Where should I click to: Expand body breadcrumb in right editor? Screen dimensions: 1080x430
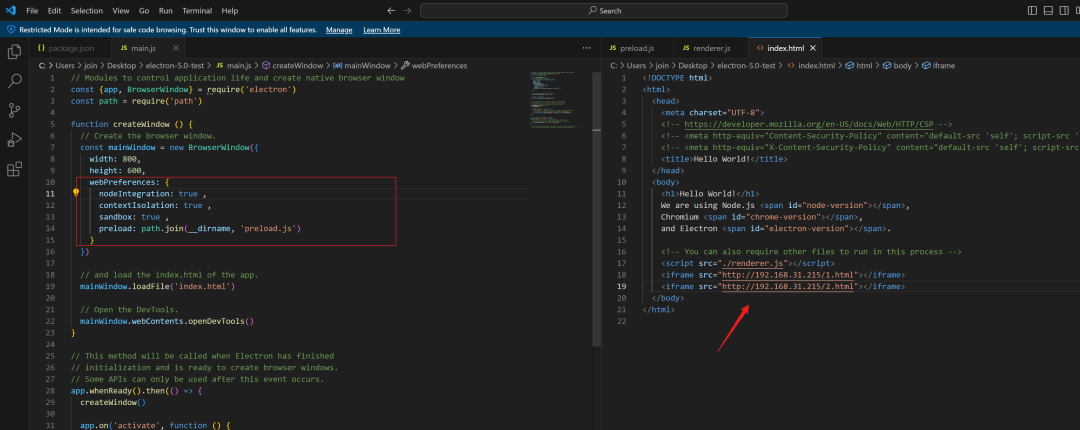[x=897, y=65]
